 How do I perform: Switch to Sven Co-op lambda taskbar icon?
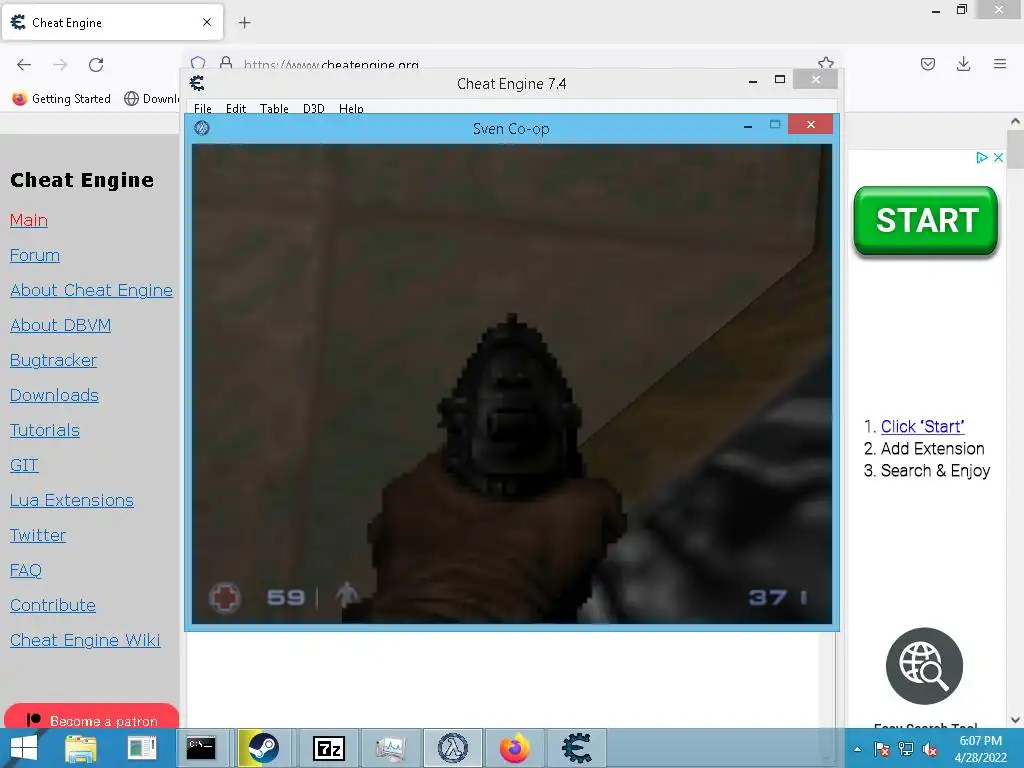point(453,748)
